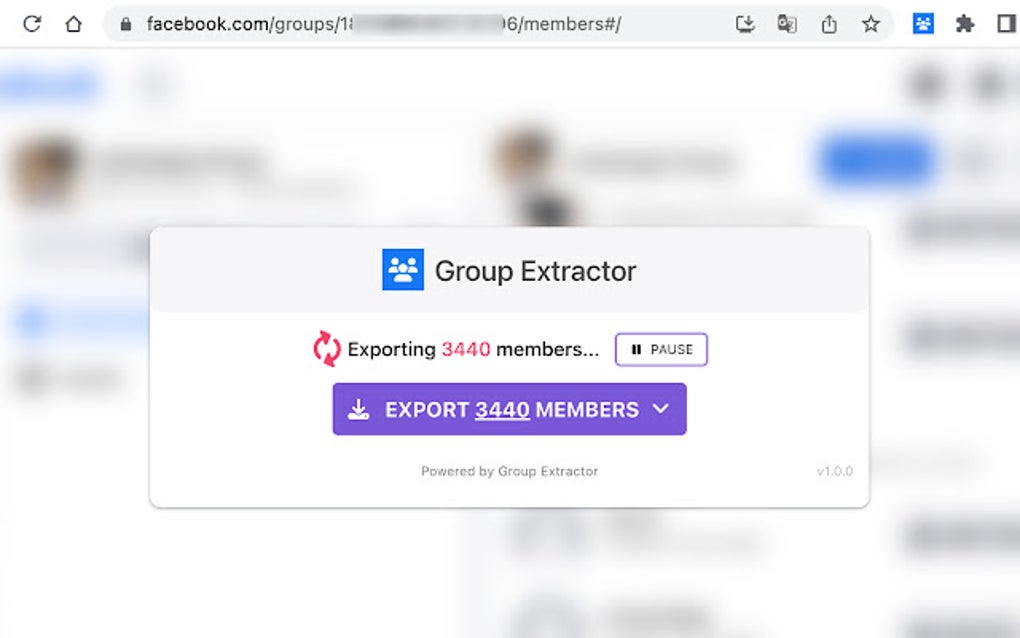The image size is (1020, 638).
Task: Click the download arrow icon on export button
Action: click(358, 409)
